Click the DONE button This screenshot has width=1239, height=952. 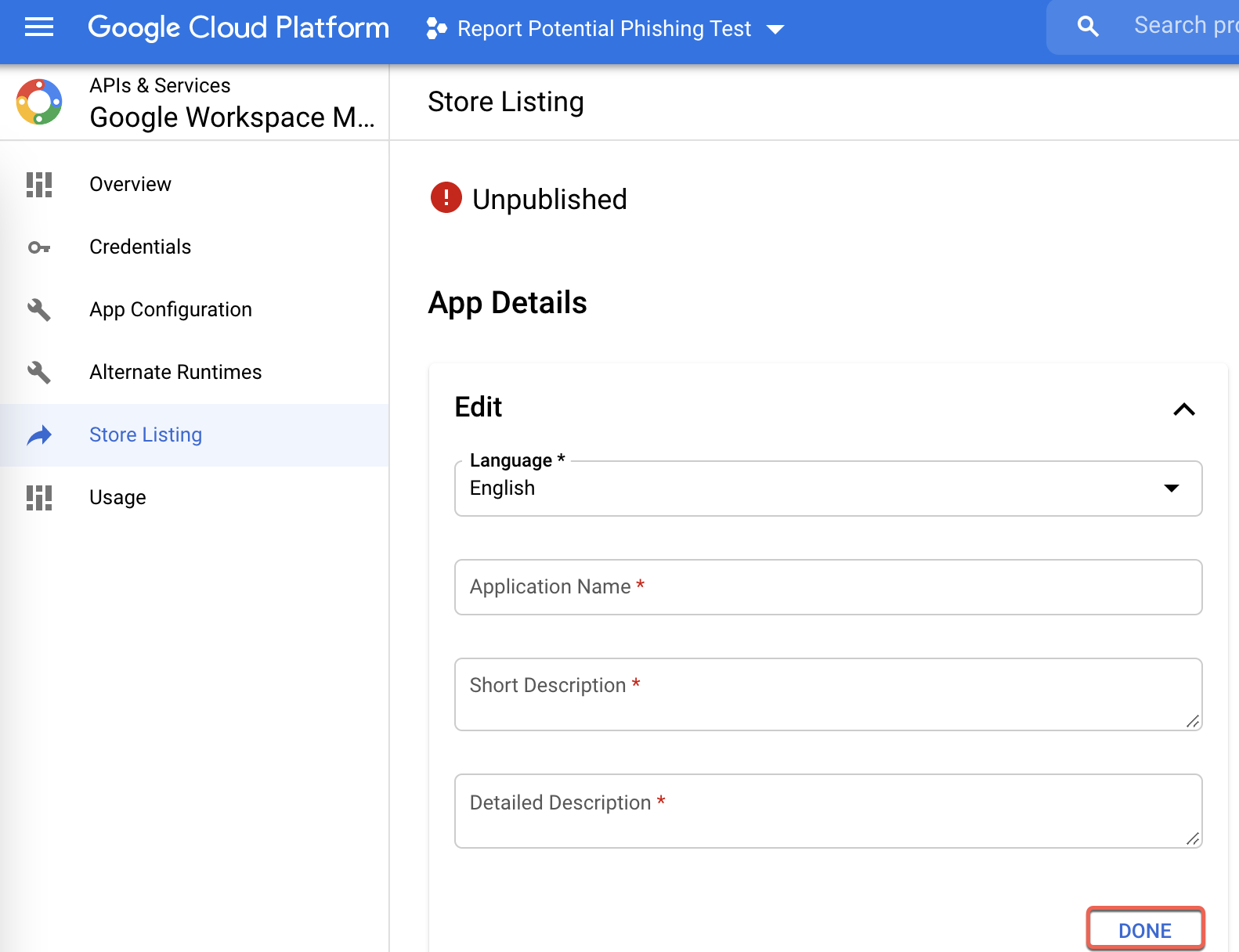tap(1145, 930)
